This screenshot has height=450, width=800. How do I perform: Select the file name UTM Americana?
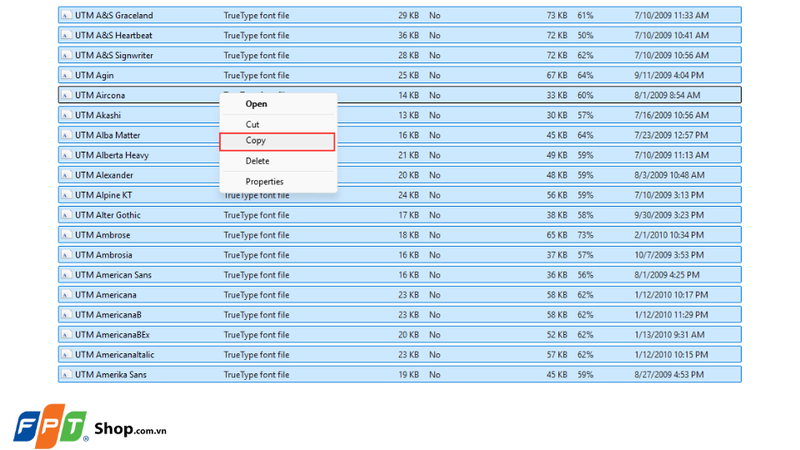(x=106, y=294)
